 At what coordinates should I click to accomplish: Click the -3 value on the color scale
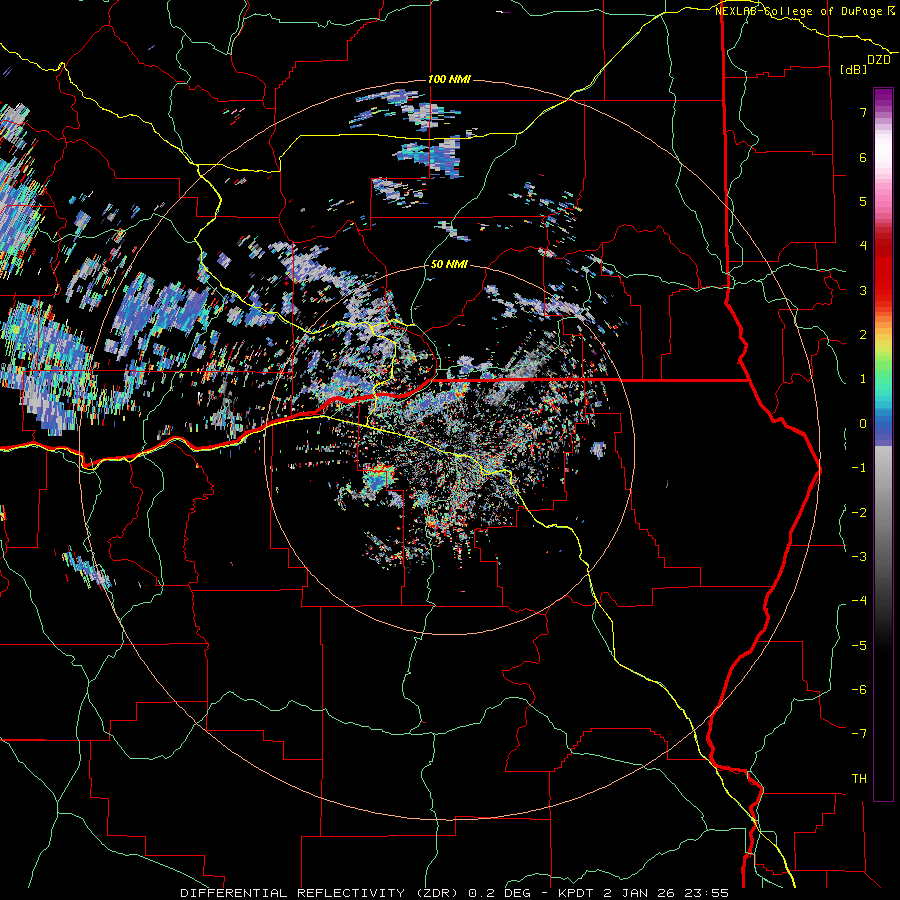[859, 557]
